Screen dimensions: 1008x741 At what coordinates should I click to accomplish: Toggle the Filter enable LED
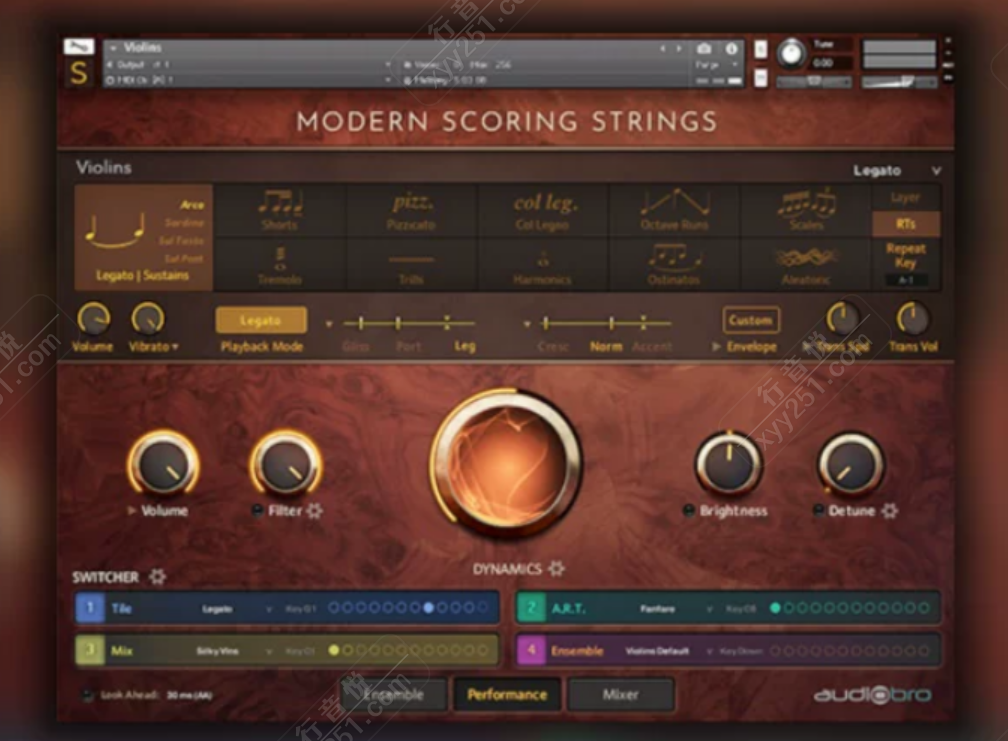click(x=257, y=511)
